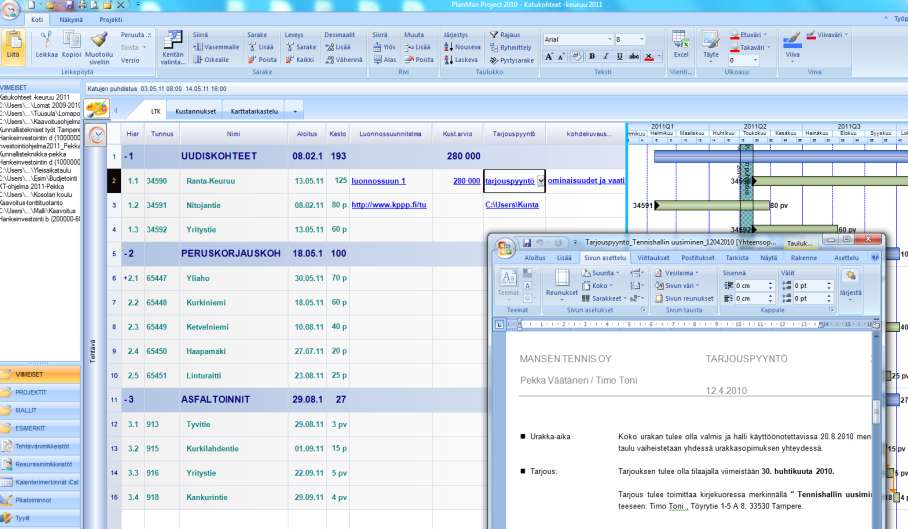908x529 pixels.
Task: Click the save icon in Word title bar
Action: pos(527,243)
